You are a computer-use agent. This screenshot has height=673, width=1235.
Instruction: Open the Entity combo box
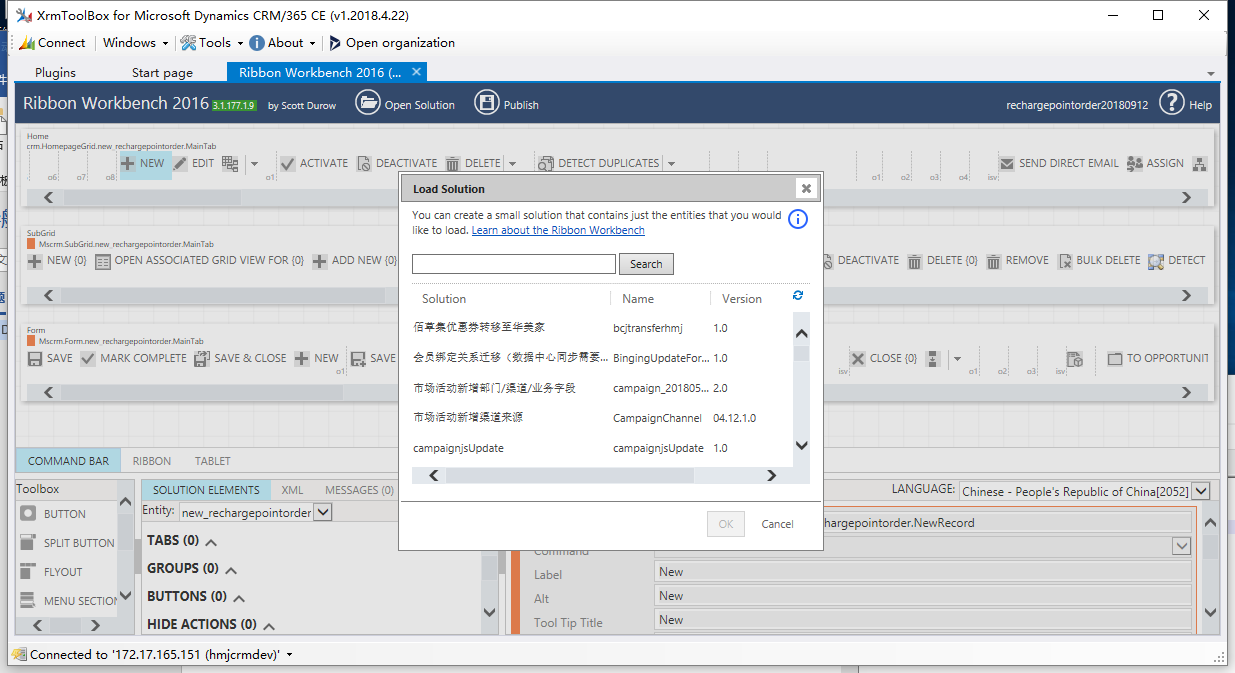(x=323, y=512)
